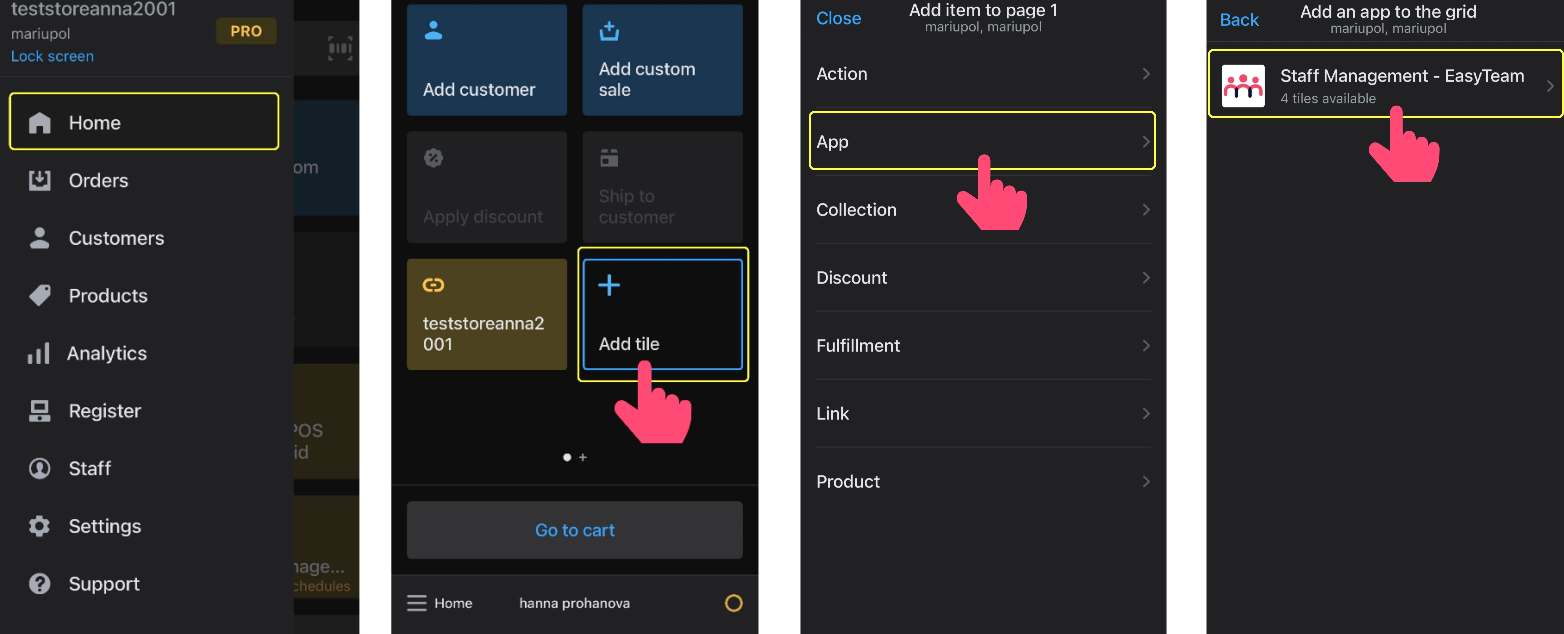Click the Customers person icon

pyautogui.click(x=39, y=238)
